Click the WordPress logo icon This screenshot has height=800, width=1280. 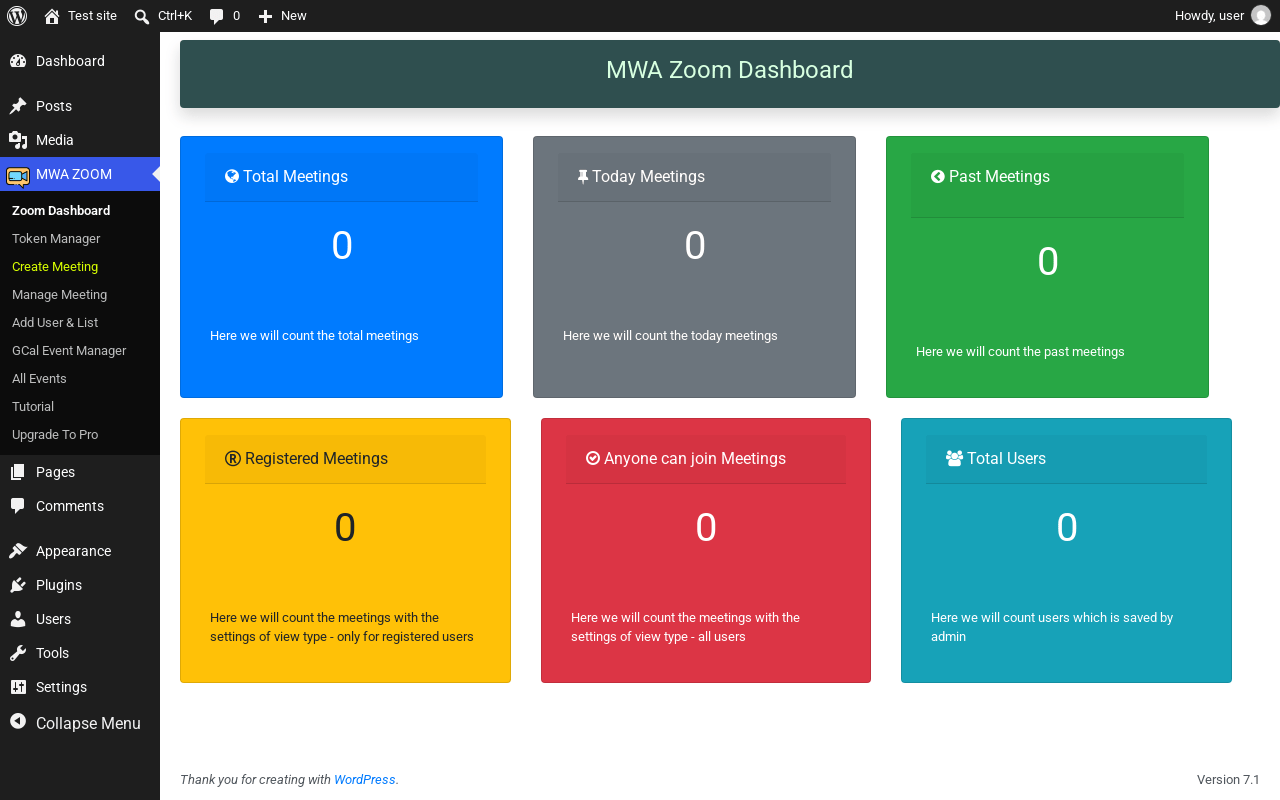[17, 16]
